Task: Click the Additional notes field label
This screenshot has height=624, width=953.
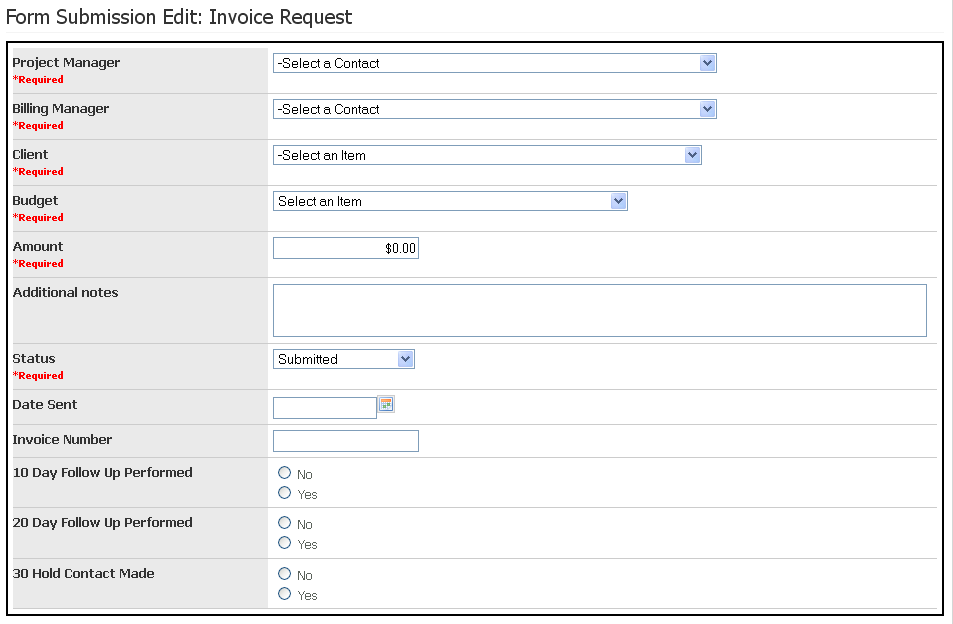Action: pyautogui.click(x=65, y=293)
